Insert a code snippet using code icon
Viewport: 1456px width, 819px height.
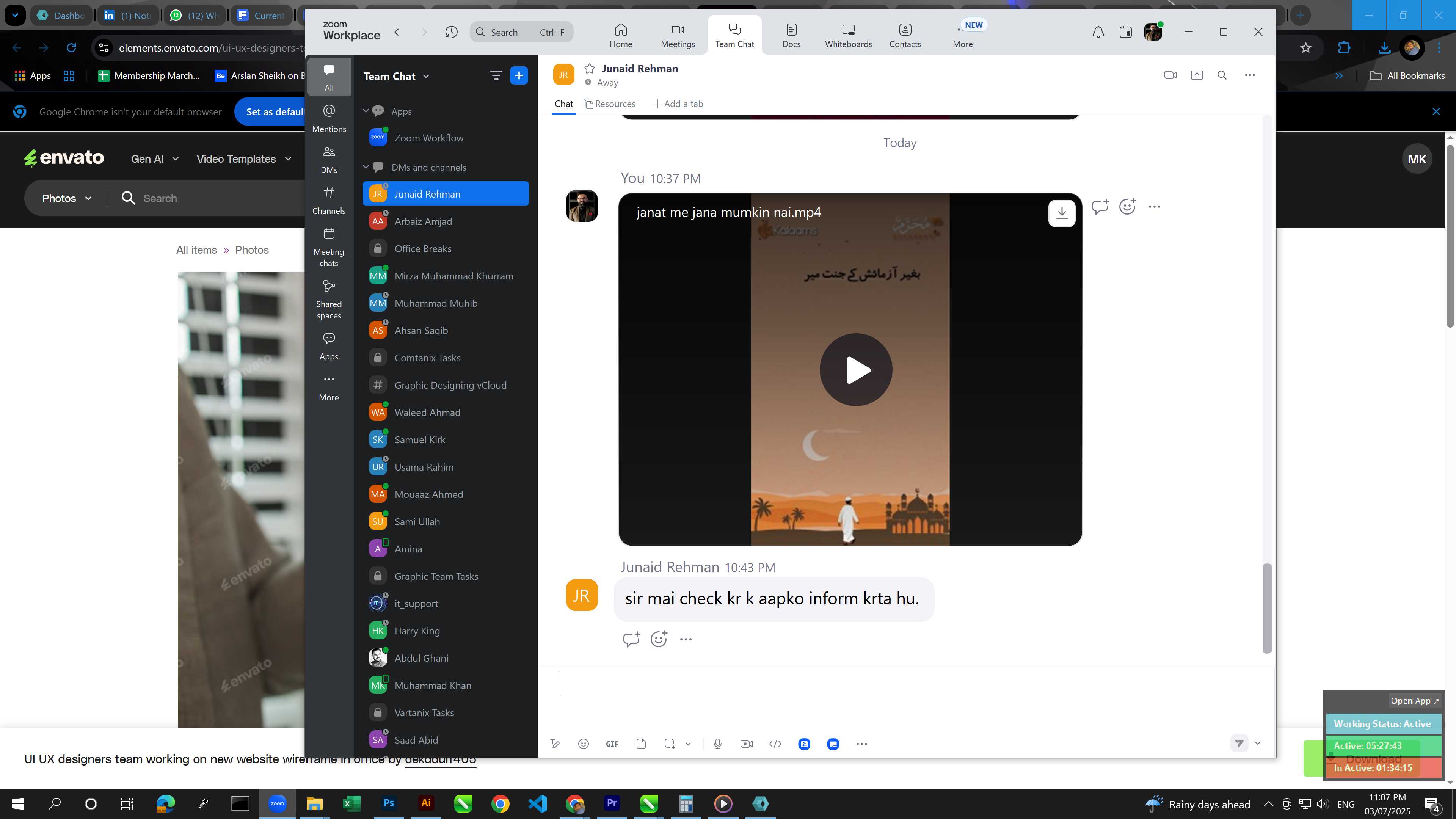(x=775, y=744)
